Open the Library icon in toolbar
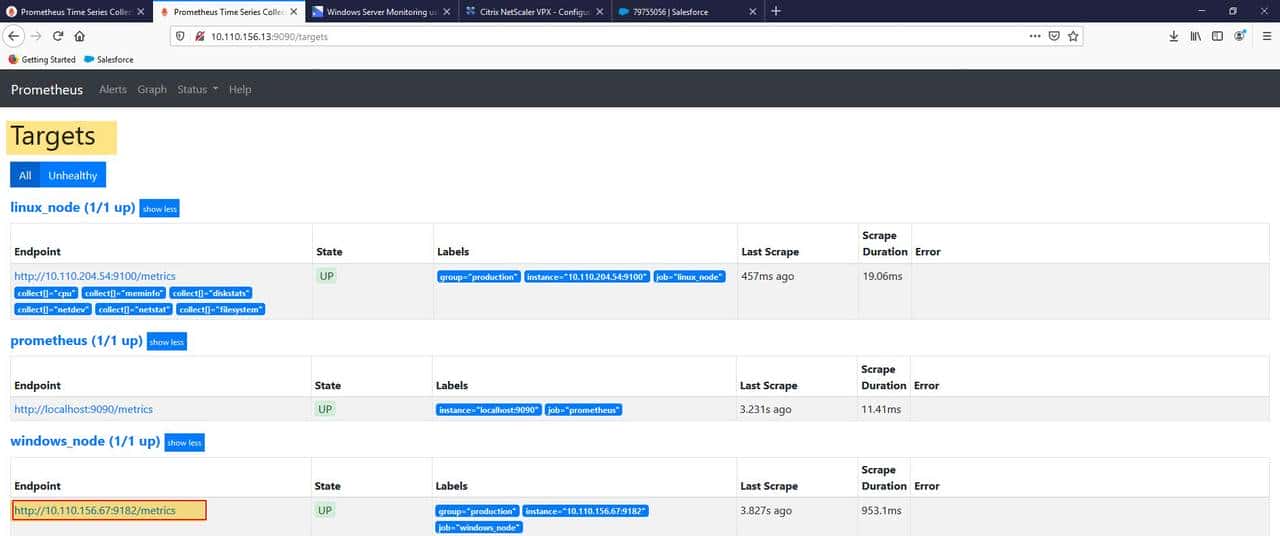The width and height of the screenshot is (1280, 536). click(1195, 36)
